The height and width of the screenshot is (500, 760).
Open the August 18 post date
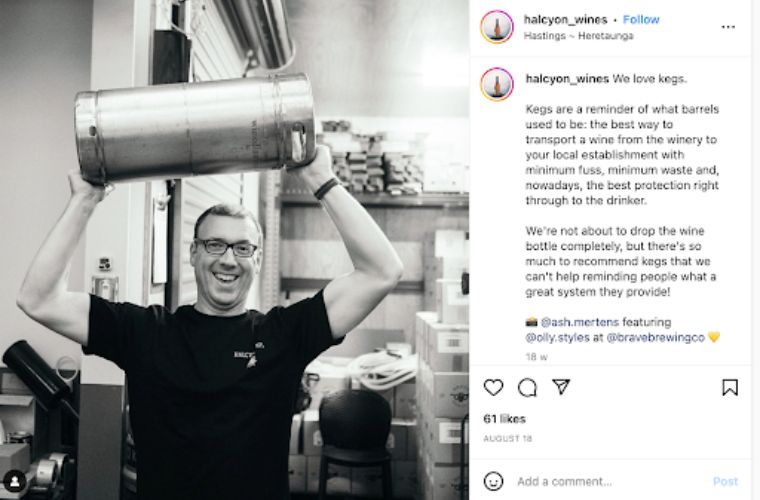tap(507, 439)
